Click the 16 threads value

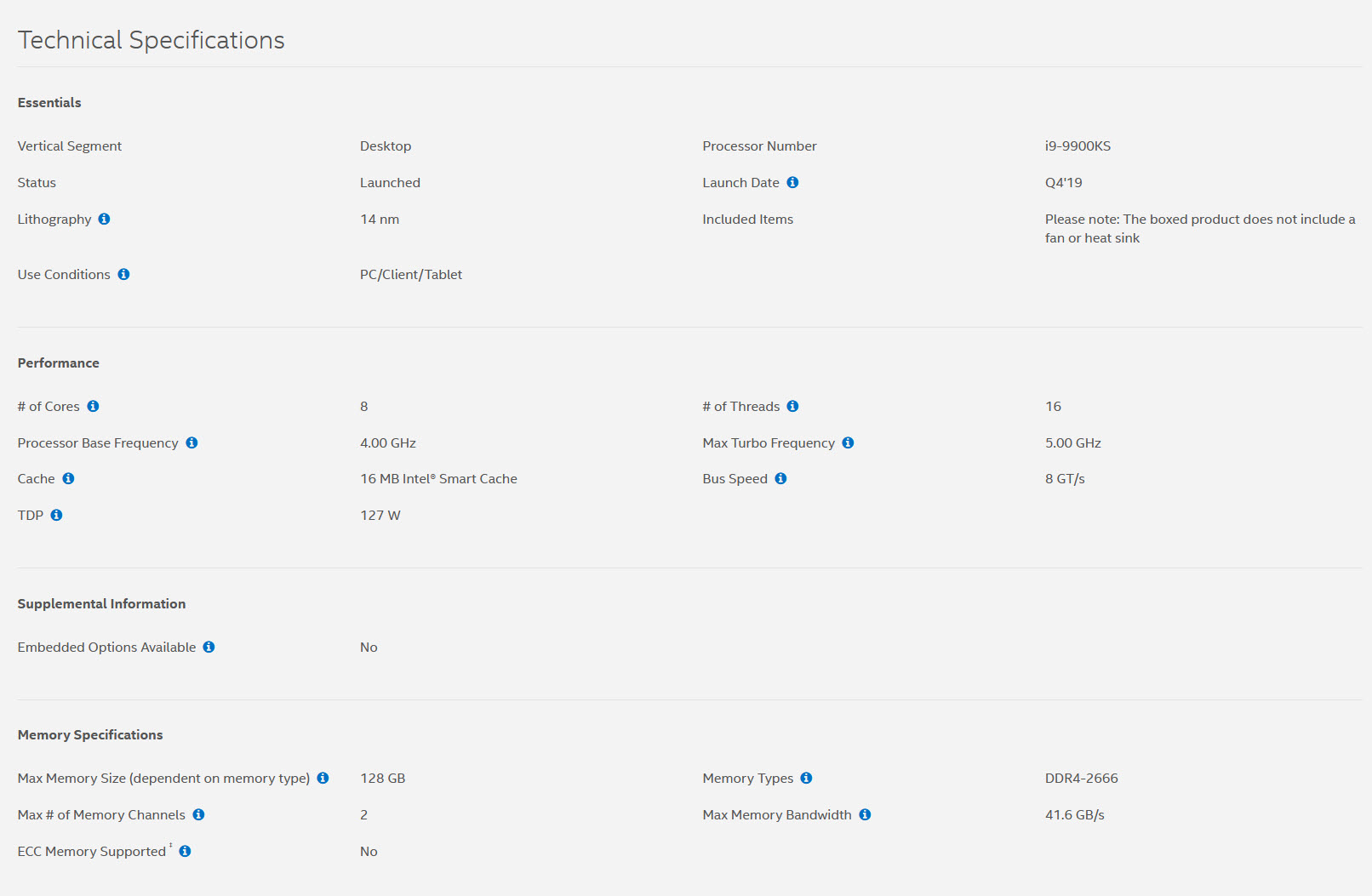(x=1054, y=406)
